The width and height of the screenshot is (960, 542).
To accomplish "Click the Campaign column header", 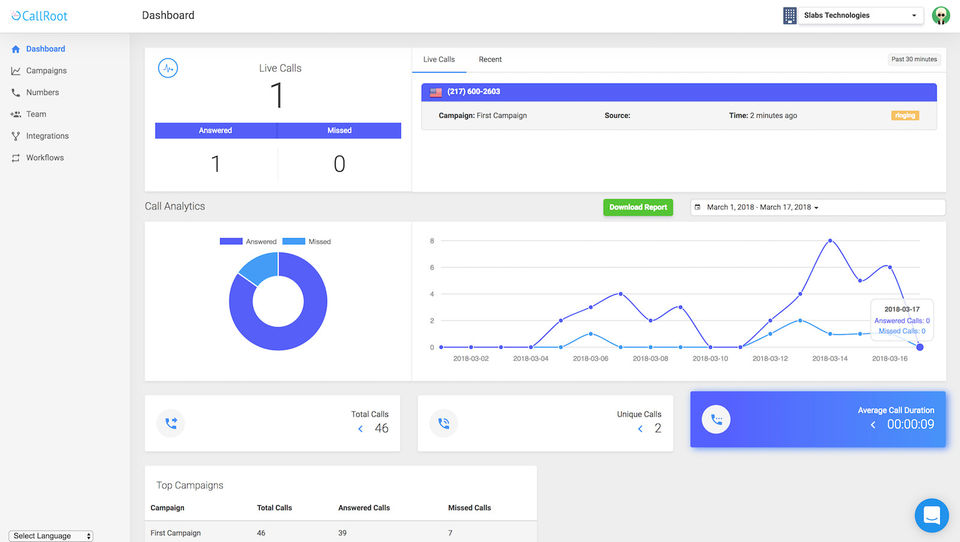I will click(x=167, y=508).
